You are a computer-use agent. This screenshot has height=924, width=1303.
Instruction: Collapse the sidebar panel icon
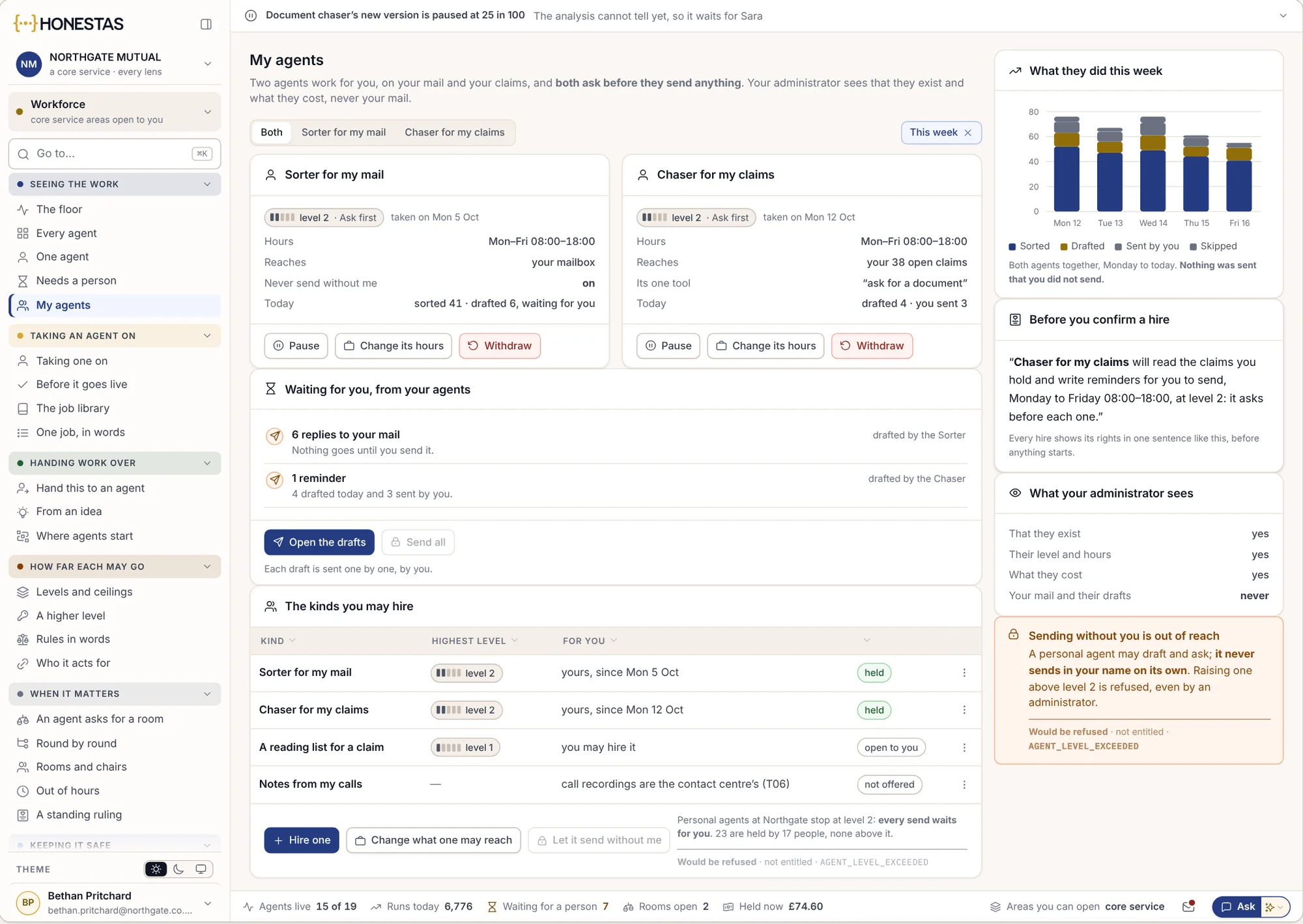pos(206,24)
